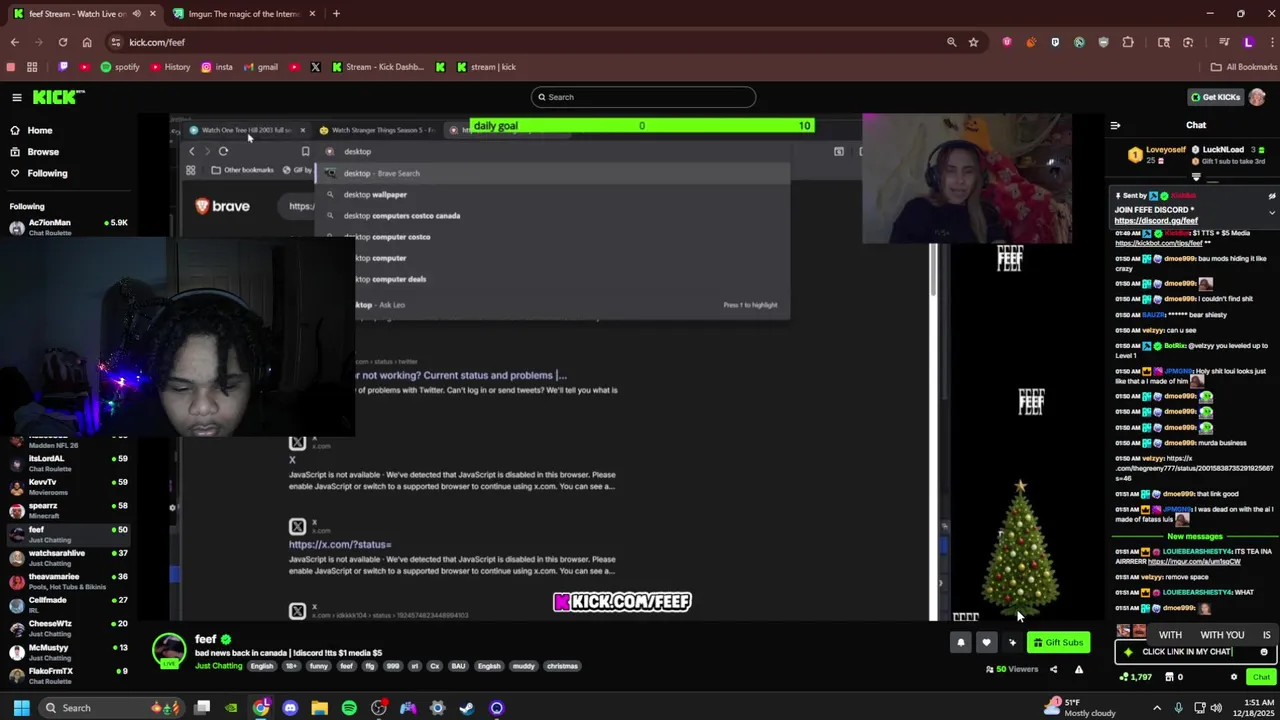Screen dimensions: 1280x720
Task: Click the 1,797 channel points icon
Action: [1135, 677]
